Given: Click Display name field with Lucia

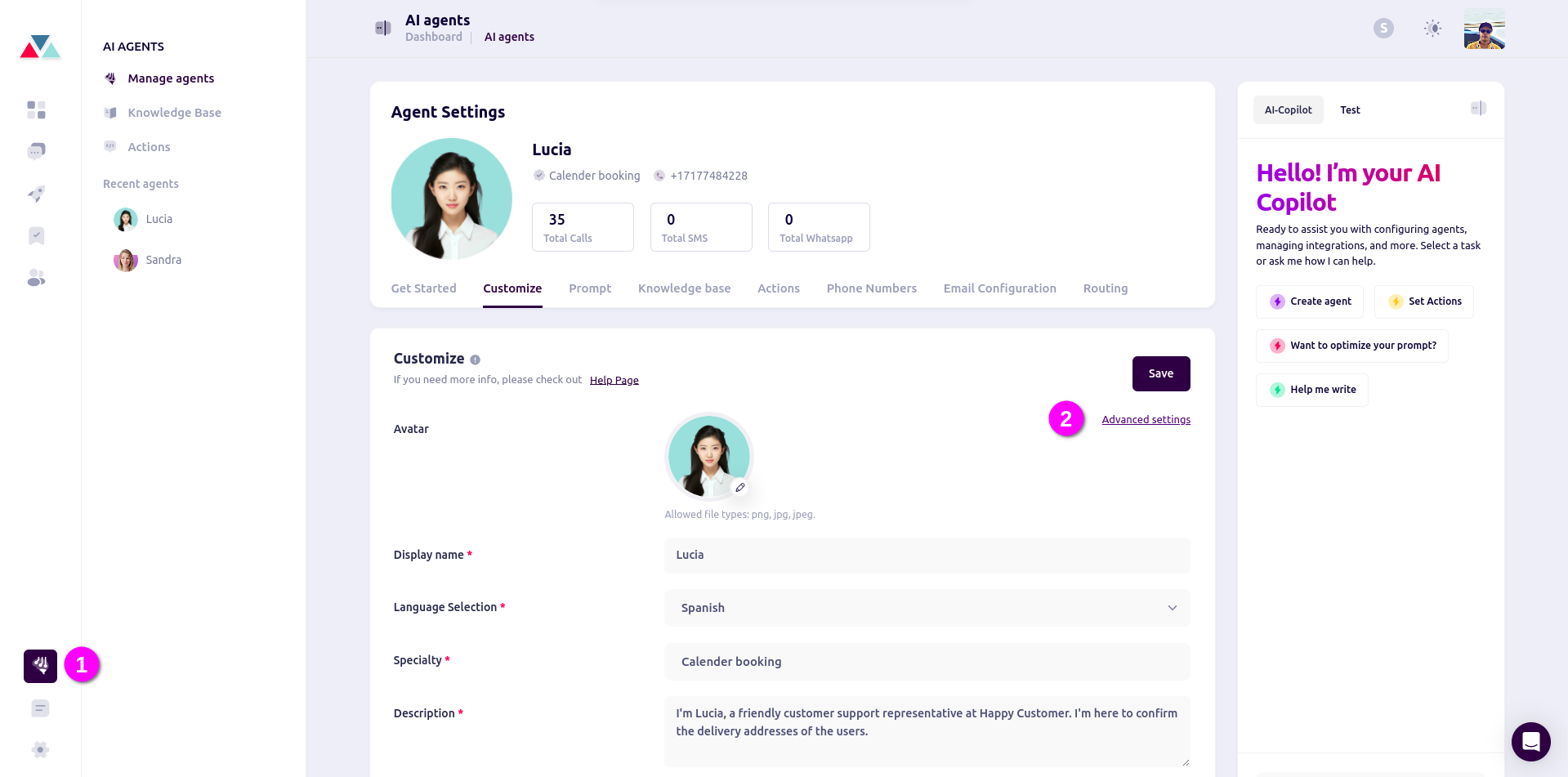Looking at the screenshot, I should point(927,555).
